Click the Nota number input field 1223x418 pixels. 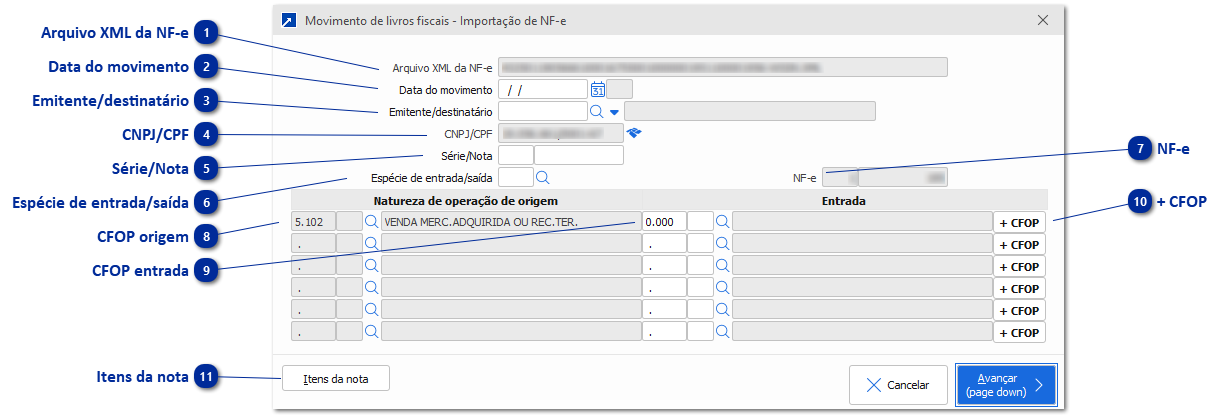coord(579,155)
